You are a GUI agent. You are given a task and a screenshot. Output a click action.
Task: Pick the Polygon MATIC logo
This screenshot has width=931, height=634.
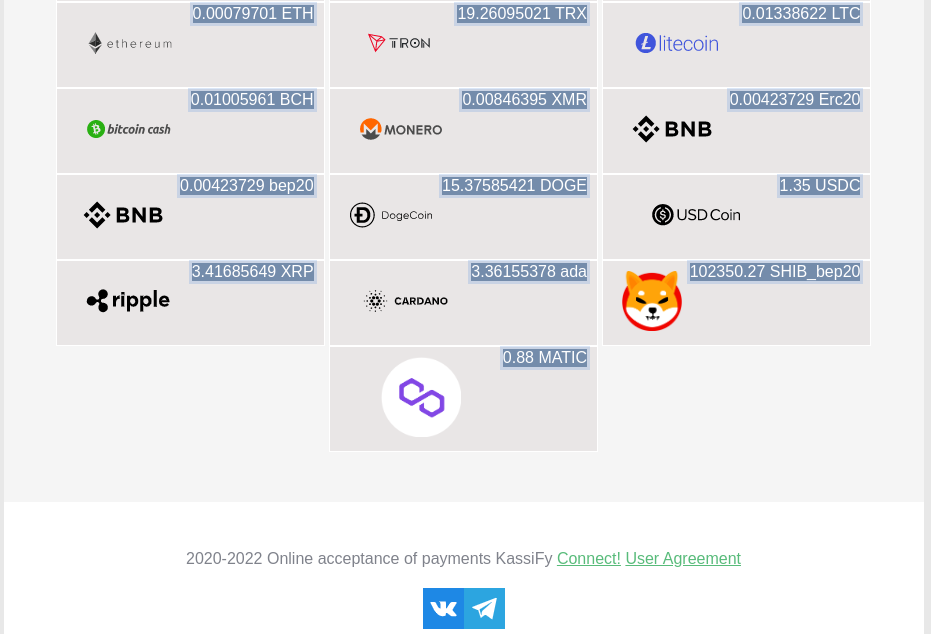coord(421,397)
